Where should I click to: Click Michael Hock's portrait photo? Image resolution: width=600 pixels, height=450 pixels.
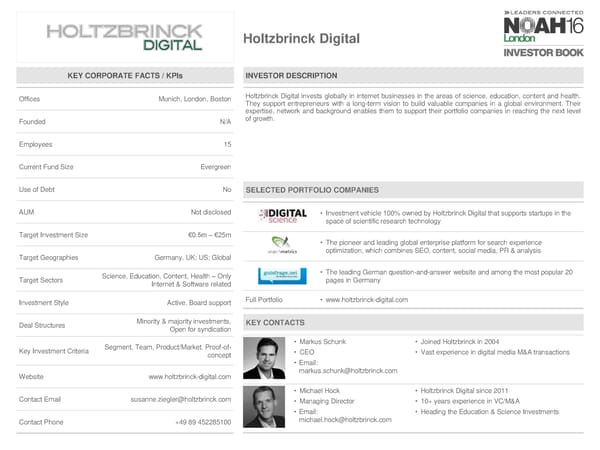264,405
